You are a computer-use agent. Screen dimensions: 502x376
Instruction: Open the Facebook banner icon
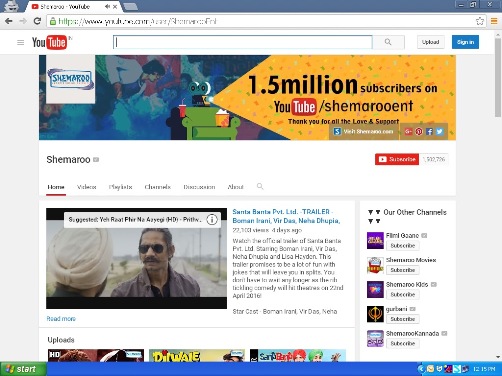[429, 131]
